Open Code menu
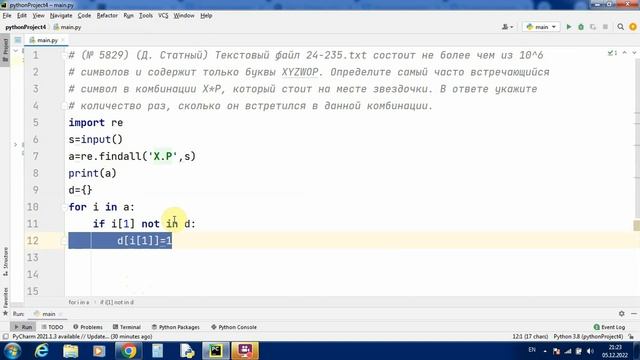Viewport: 640px width, 360px height. click(x=84, y=16)
